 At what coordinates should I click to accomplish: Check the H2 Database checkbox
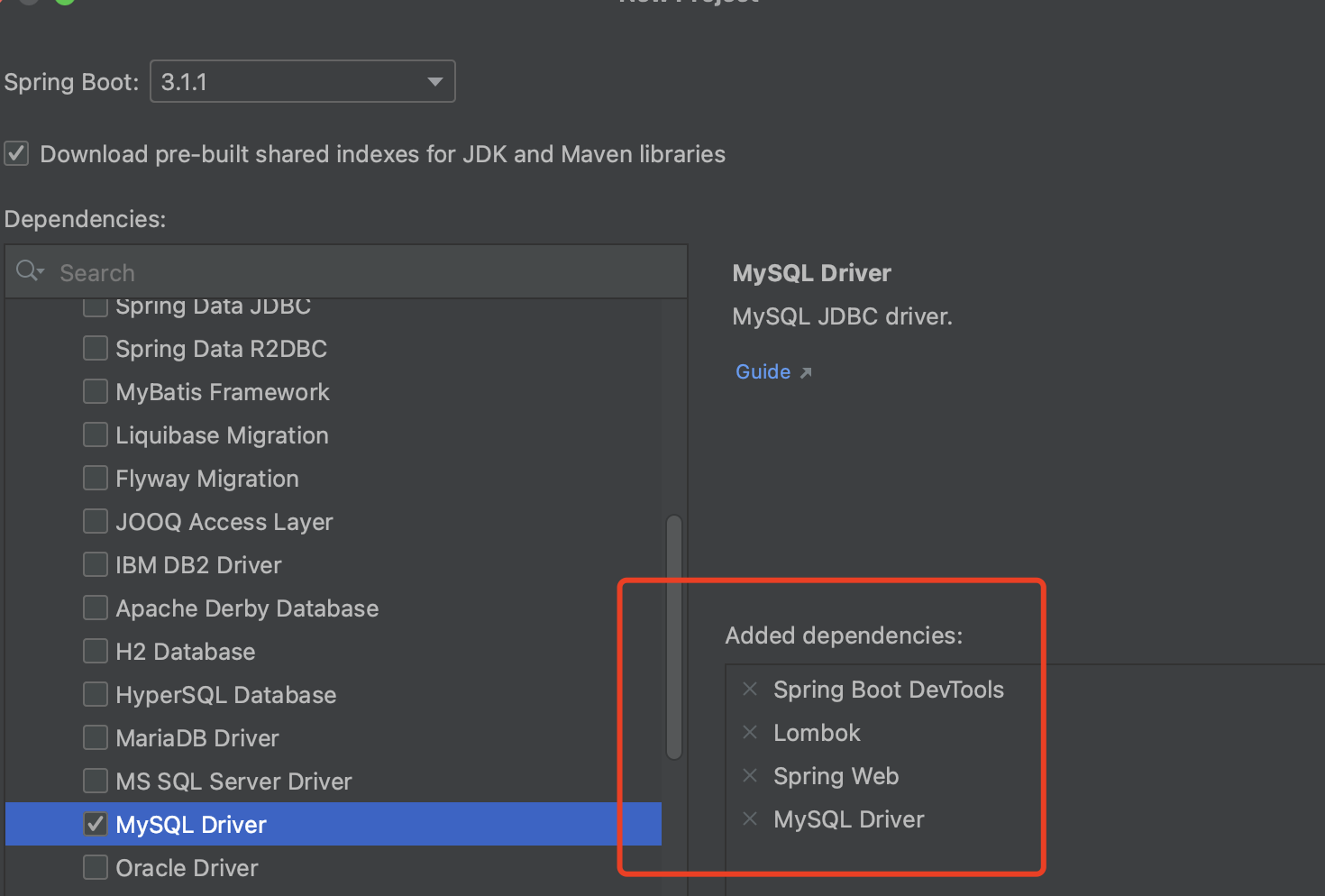tap(96, 652)
